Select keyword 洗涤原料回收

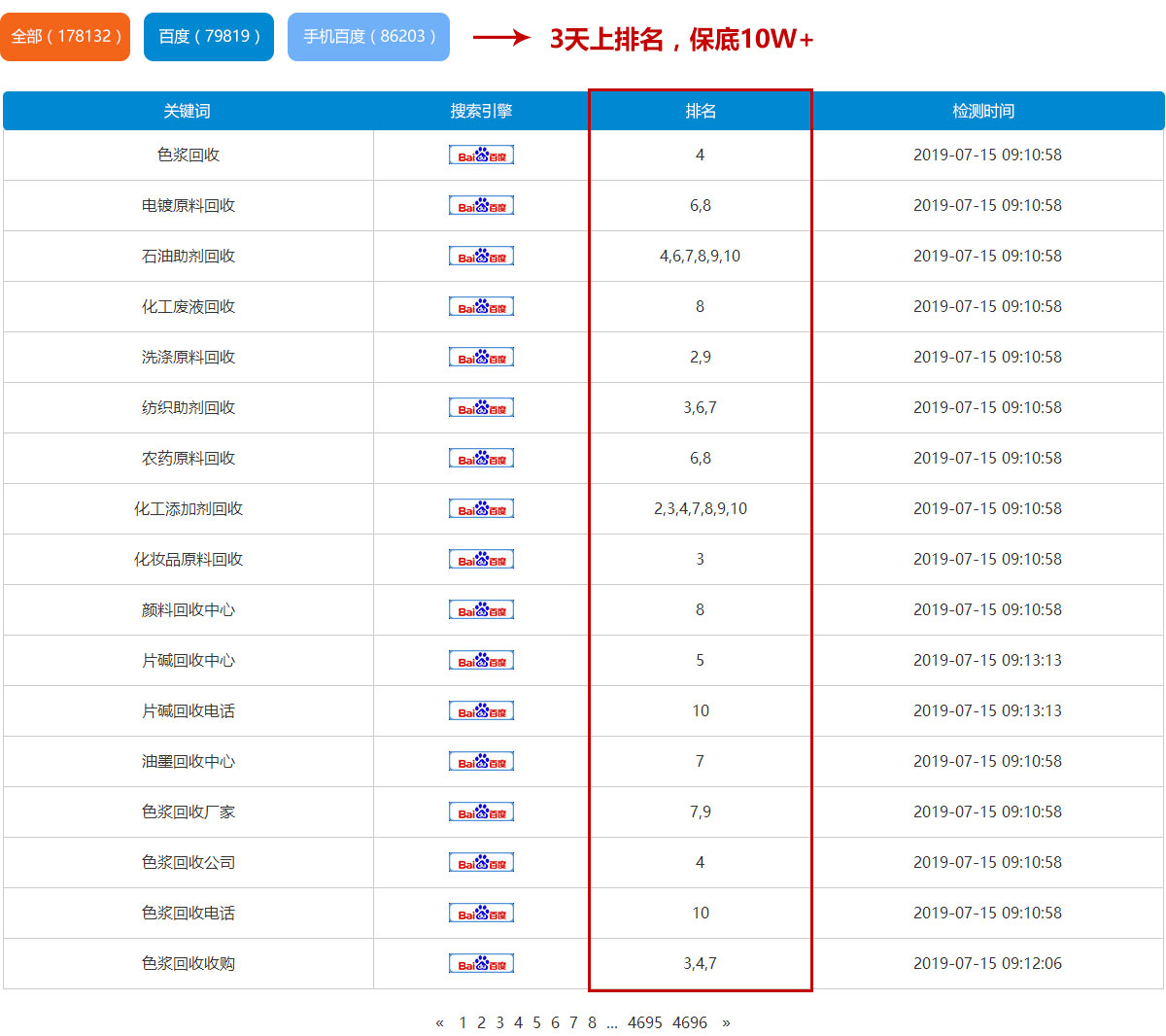coord(189,357)
